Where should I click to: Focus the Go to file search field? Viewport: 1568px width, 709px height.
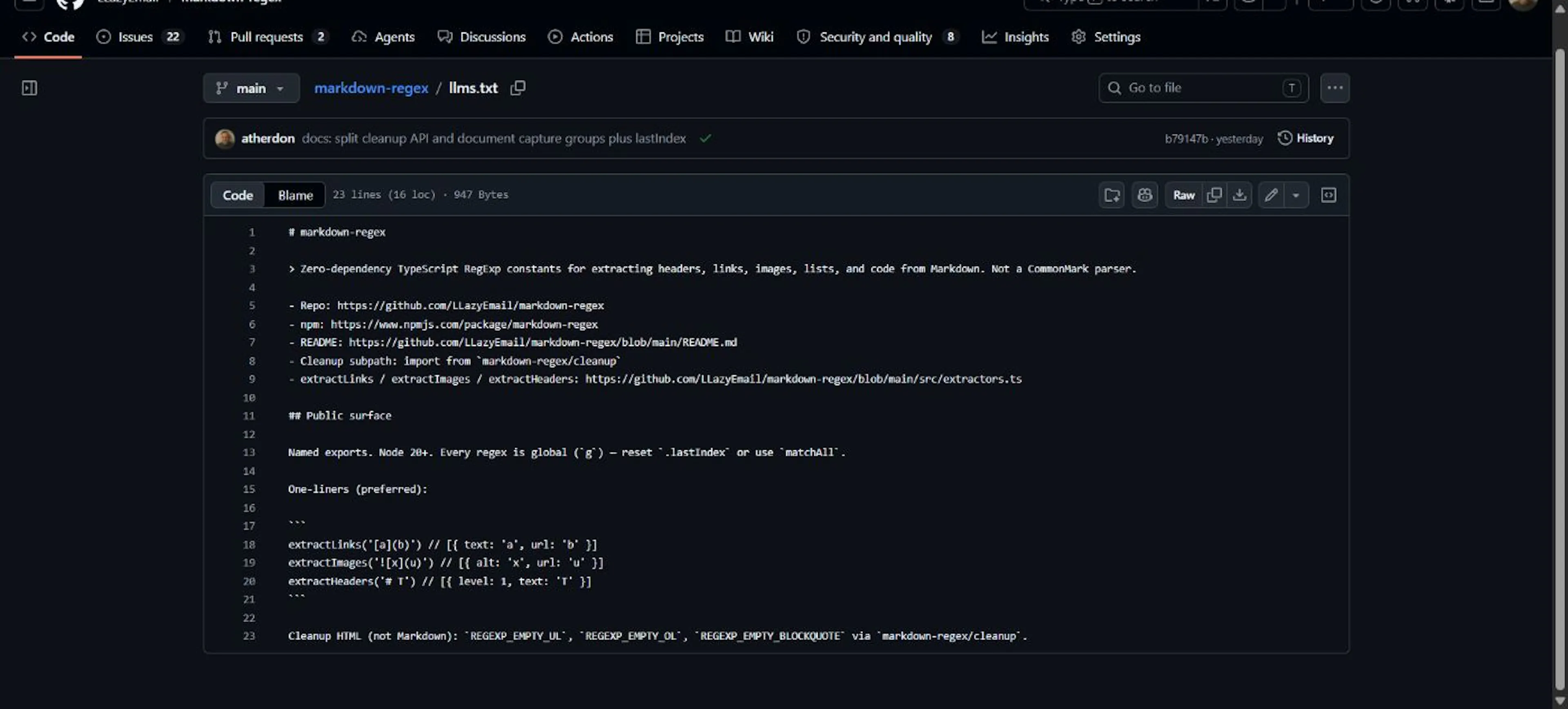click(1203, 88)
